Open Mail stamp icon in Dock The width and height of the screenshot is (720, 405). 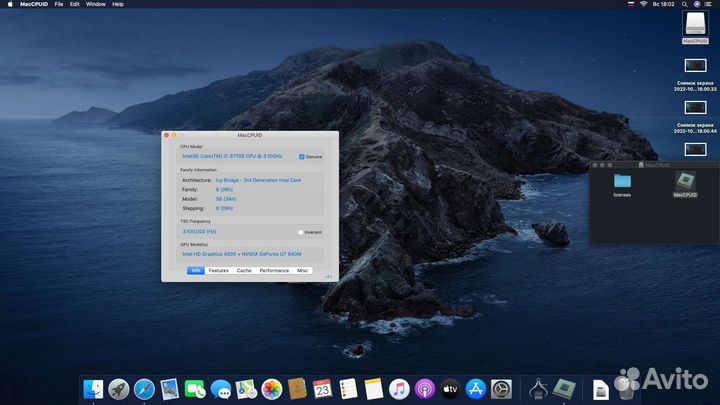(x=169, y=389)
